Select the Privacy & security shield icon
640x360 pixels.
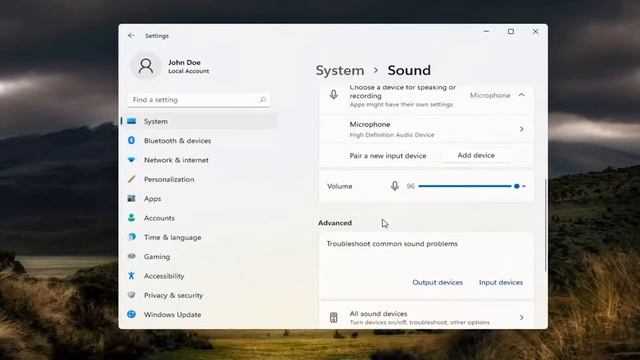click(131, 295)
